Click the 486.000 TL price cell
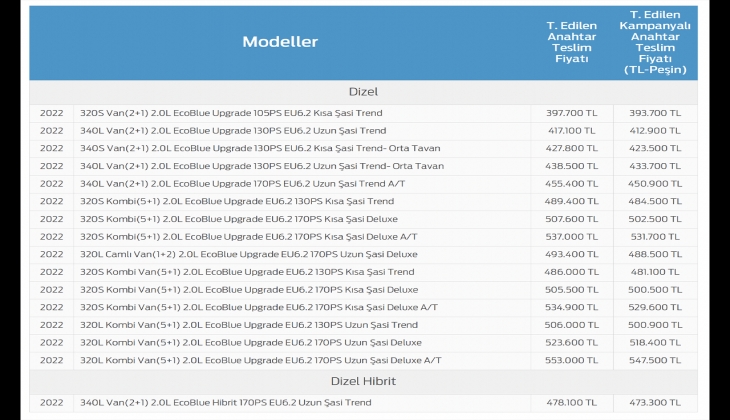 coord(573,272)
